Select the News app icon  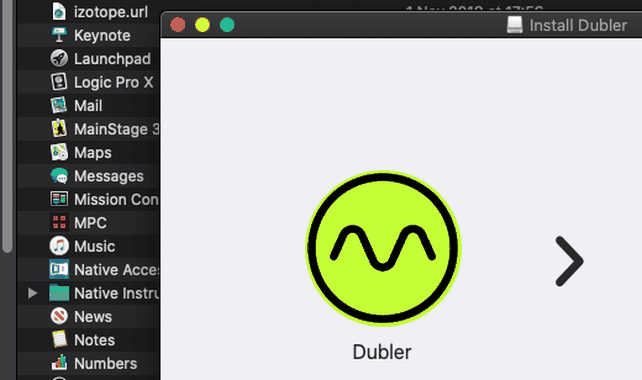(59, 316)
